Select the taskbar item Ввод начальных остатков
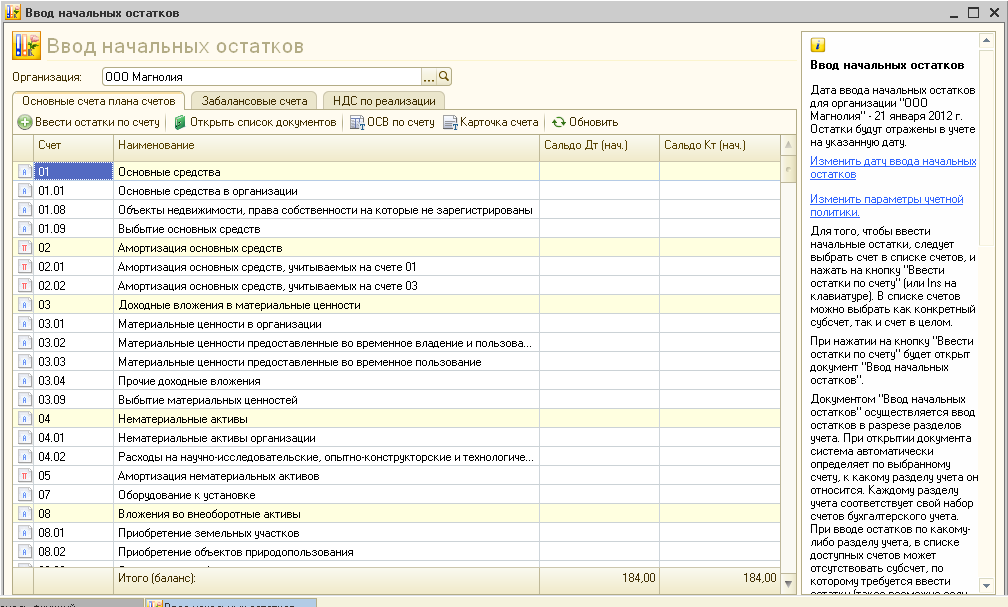Screen dimensions: 1008x607 point(231,603)
